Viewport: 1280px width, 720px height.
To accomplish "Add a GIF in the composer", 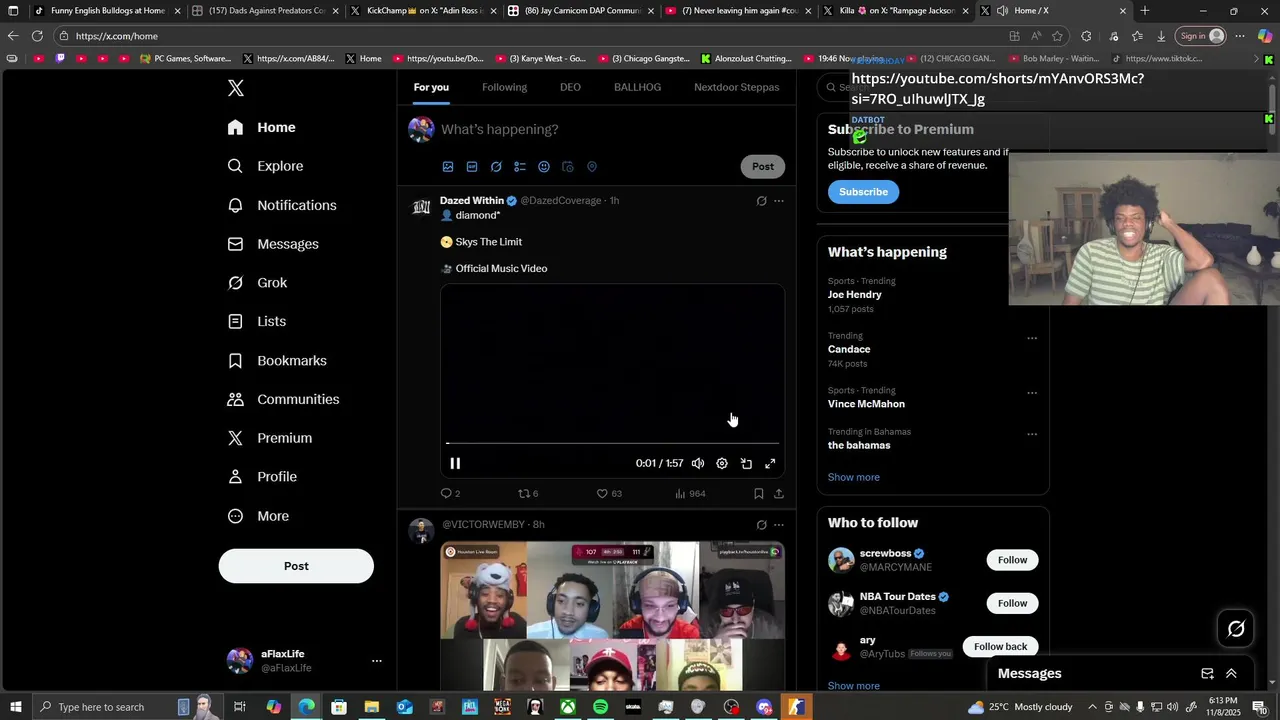I will (472, 167).
